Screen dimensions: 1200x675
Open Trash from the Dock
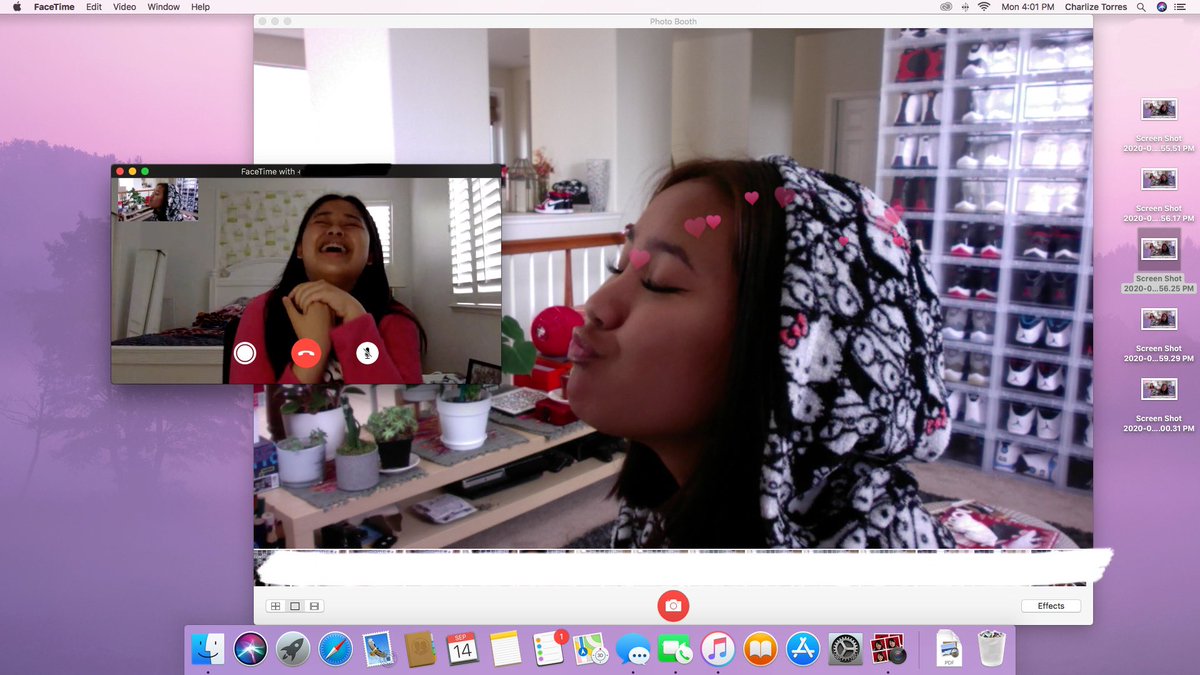[x=991, y=649]
